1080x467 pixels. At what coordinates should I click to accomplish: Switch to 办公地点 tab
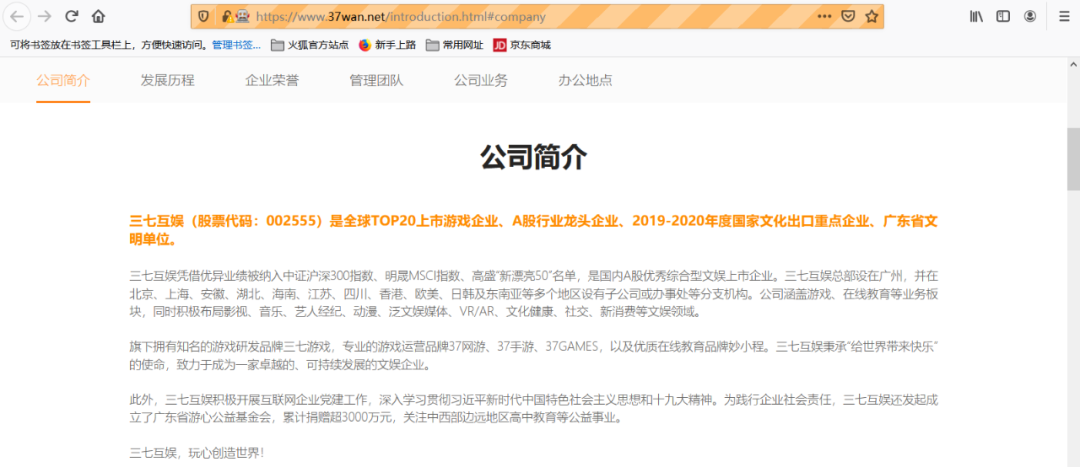coord(585,81)
